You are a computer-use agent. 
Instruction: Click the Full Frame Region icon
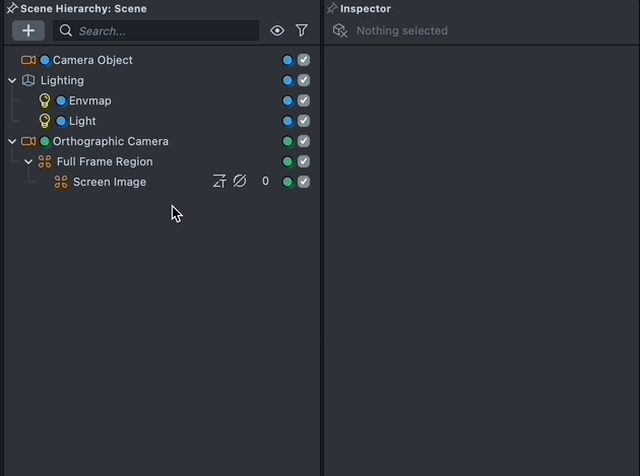[44, 162]
